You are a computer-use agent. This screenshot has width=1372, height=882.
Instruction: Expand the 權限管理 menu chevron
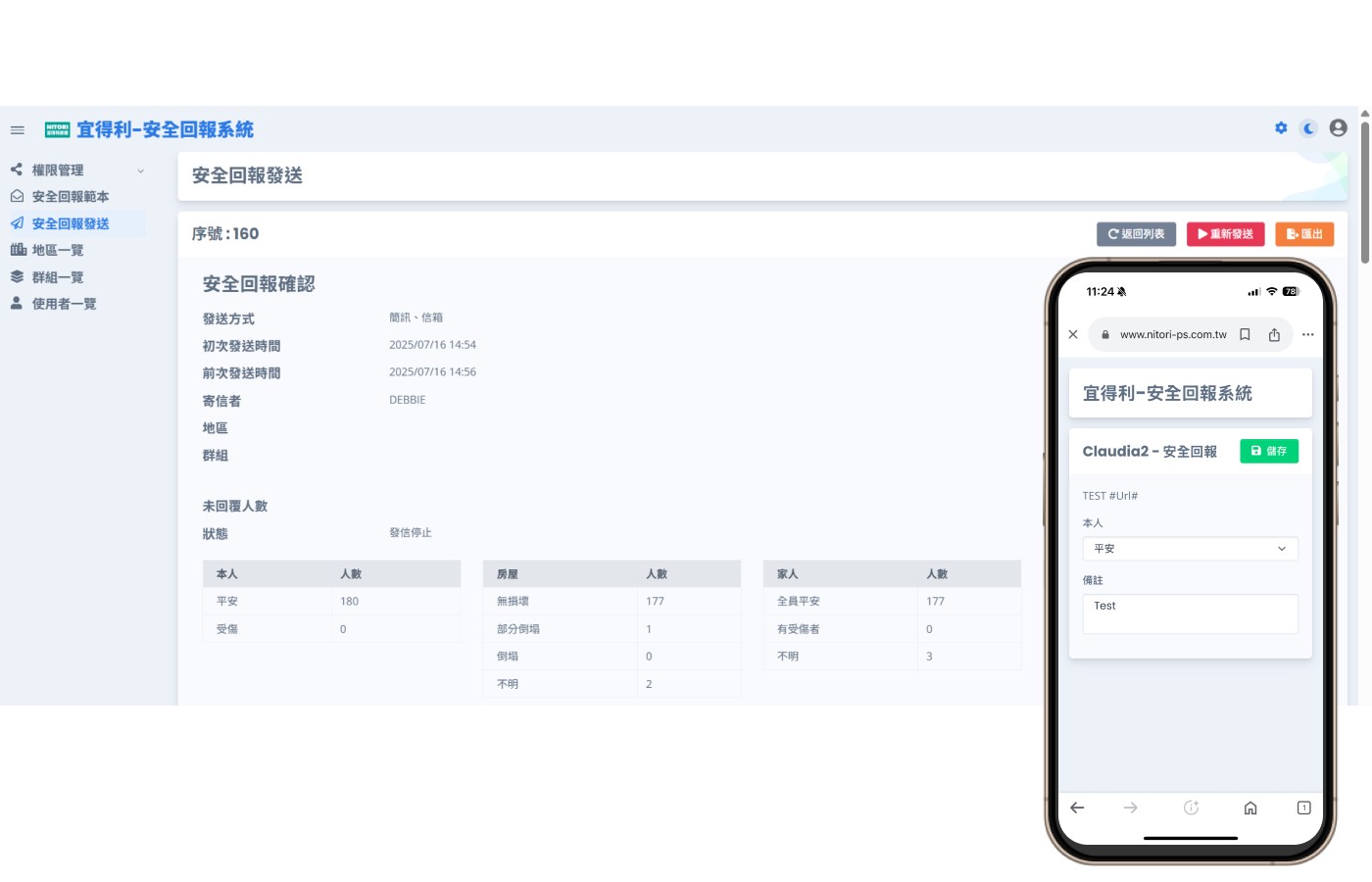[141, 171]
